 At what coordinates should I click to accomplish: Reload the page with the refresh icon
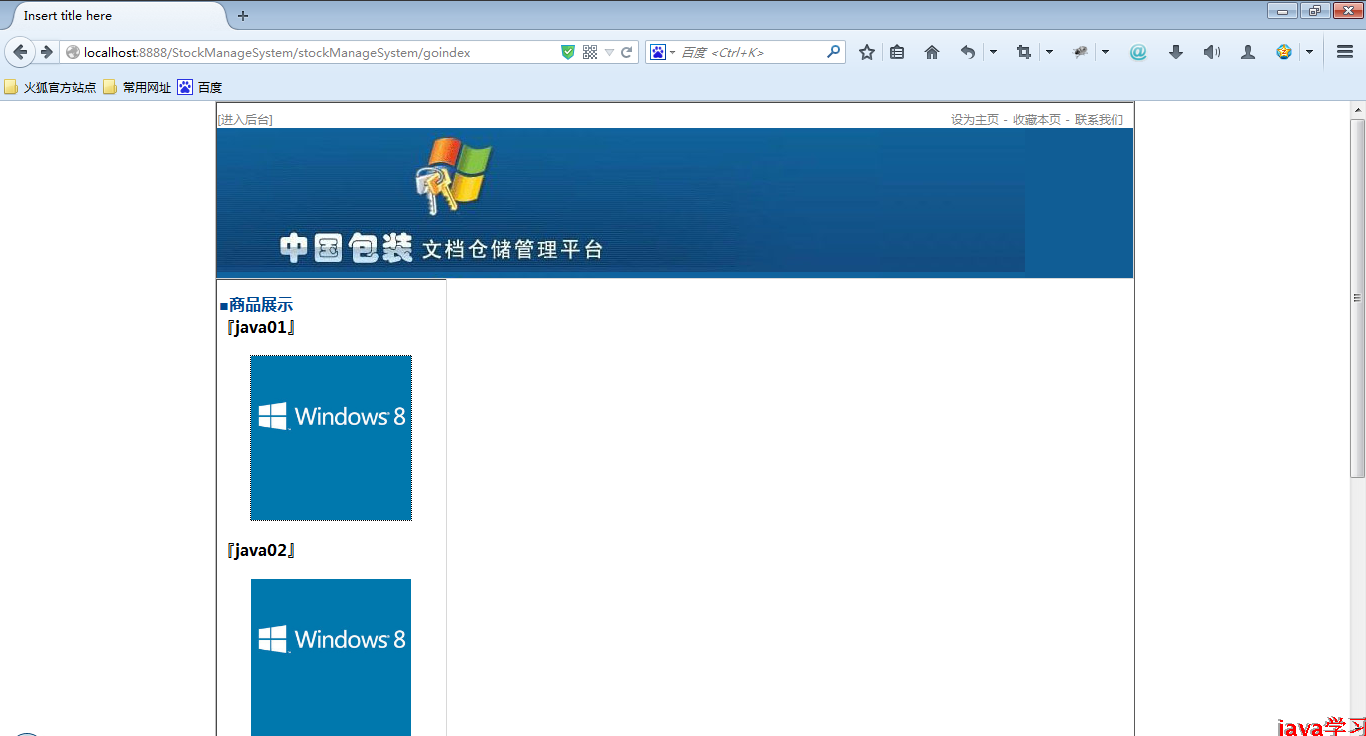pyautogui.click(x=627, y=52)
